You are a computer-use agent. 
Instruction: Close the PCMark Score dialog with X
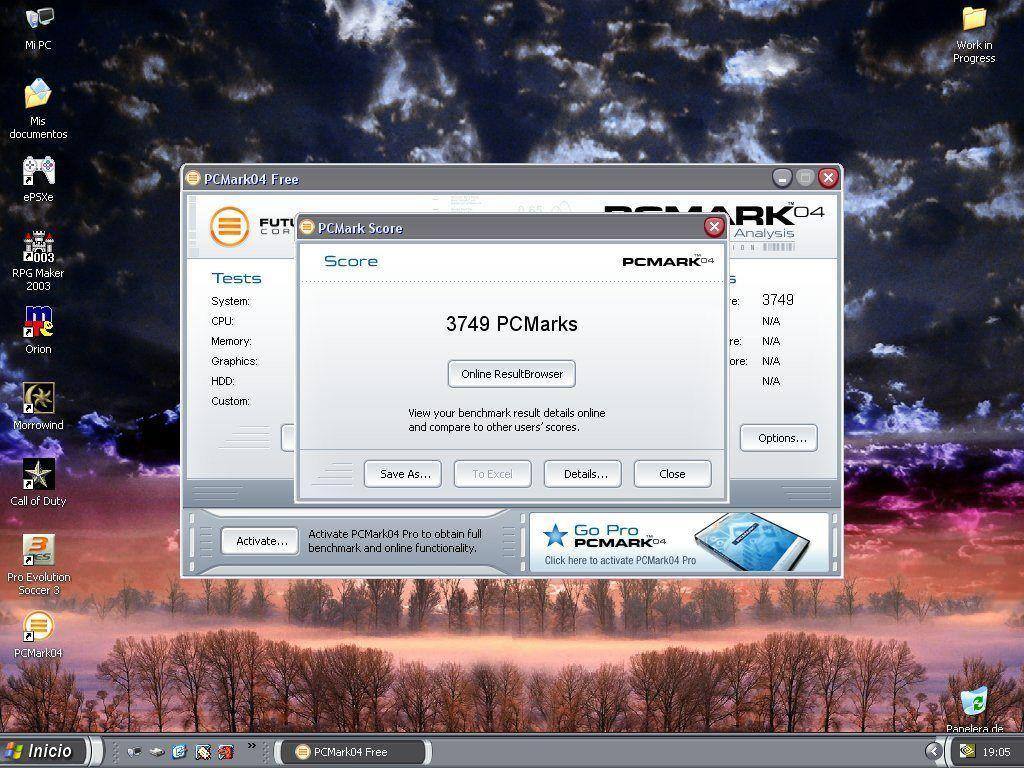pos(714,227)
